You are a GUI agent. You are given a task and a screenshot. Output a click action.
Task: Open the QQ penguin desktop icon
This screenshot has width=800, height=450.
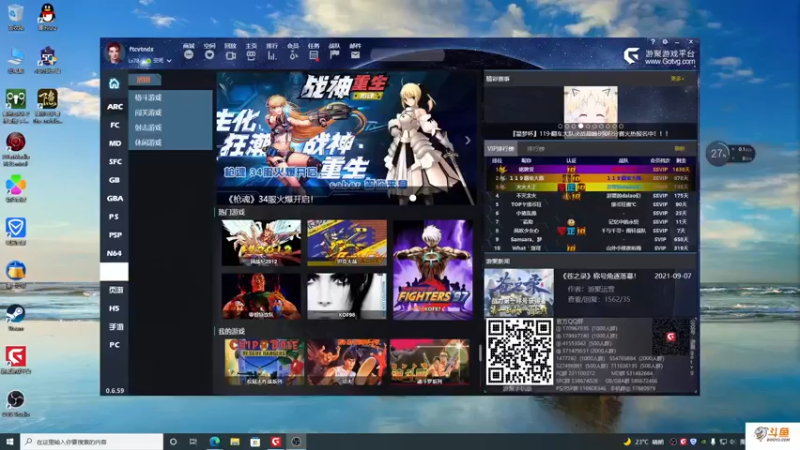point(47,16)
